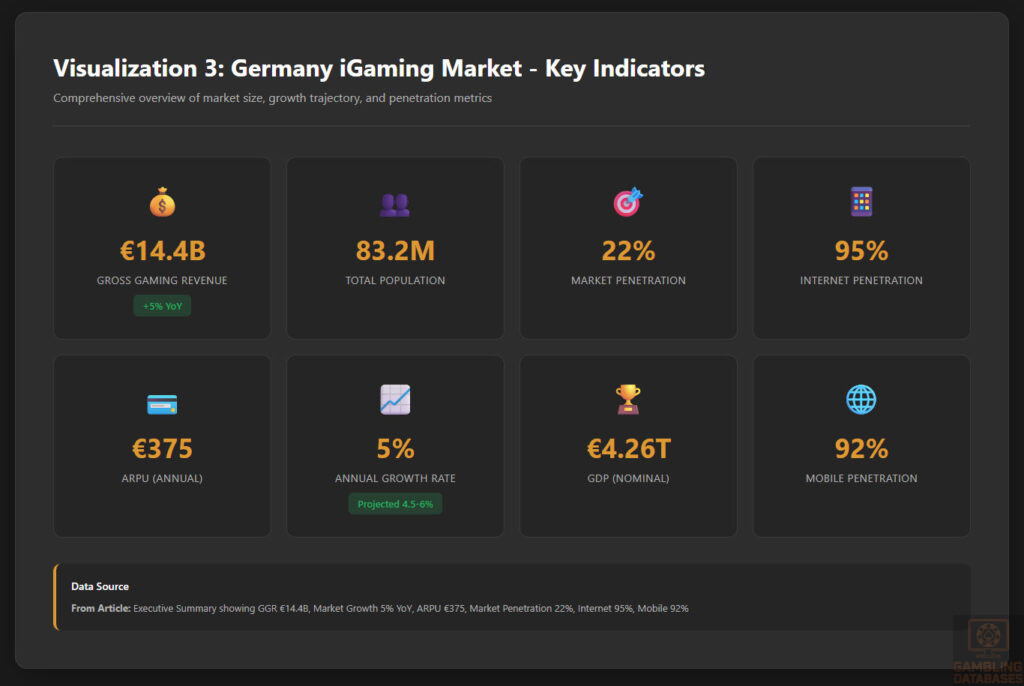This screenshot has height=686, width=1024.
Task: Click the growth chart icon on Annual Growth Rate card
Action: (395, 398)
